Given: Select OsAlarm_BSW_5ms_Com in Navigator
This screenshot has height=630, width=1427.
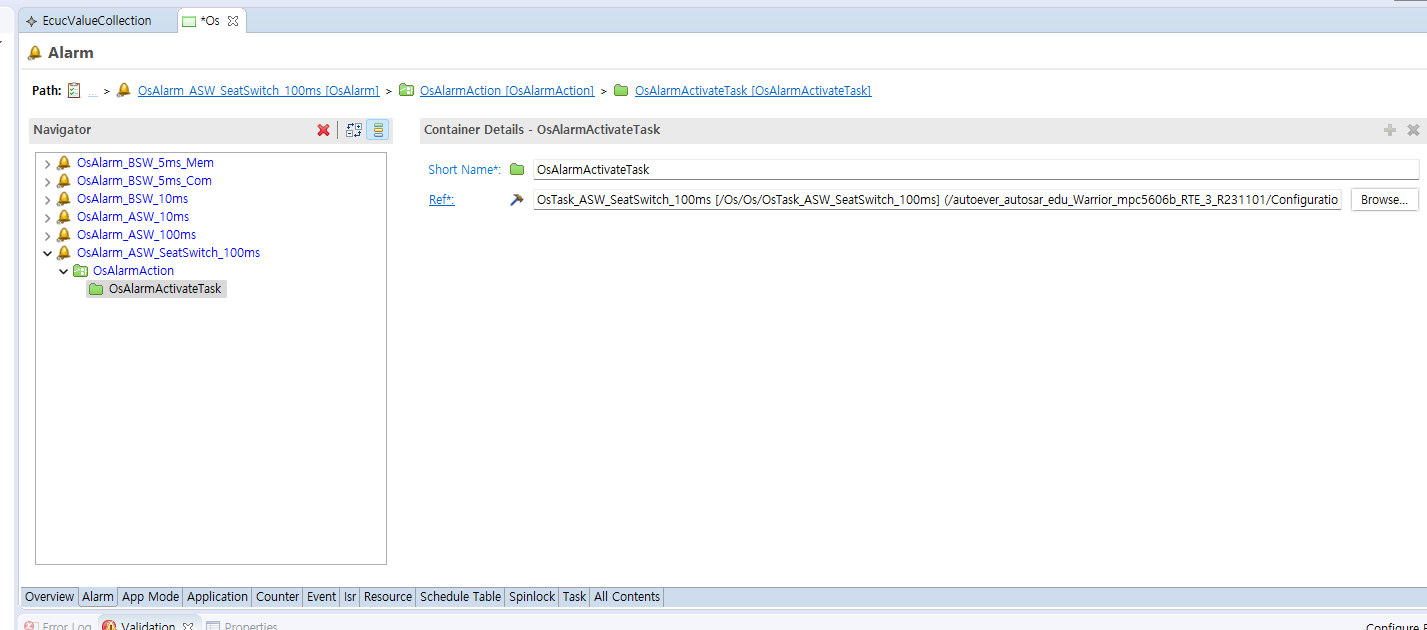Looking at the screenshot, I should pyautogui.click(x=144, y=181).
